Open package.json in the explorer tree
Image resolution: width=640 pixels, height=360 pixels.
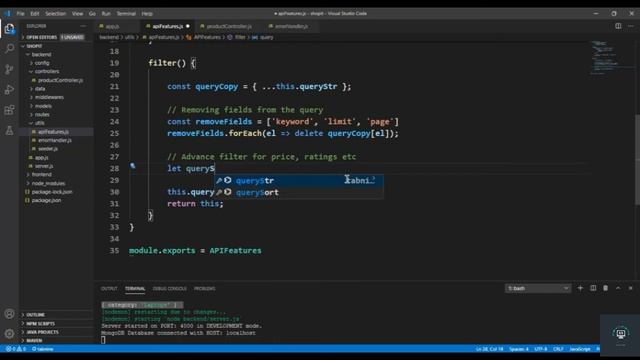tap(46, 200)
